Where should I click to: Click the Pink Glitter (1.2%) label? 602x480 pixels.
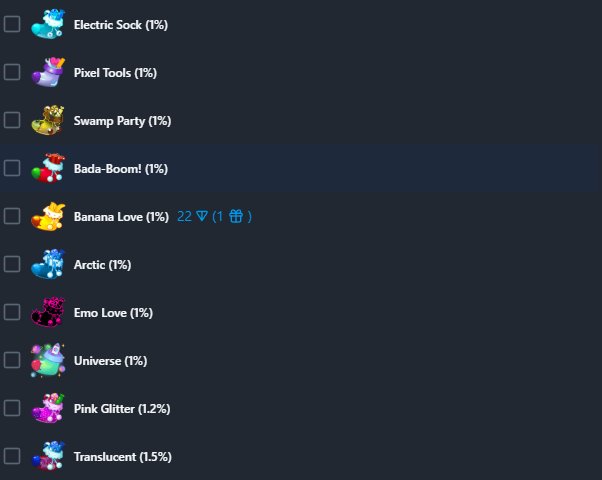[x=122, y=409]
